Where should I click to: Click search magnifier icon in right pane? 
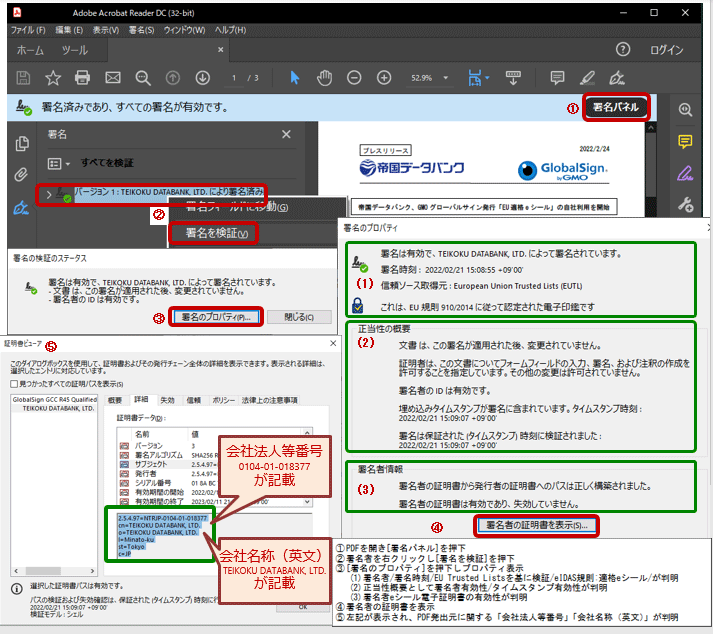point(685,110)
